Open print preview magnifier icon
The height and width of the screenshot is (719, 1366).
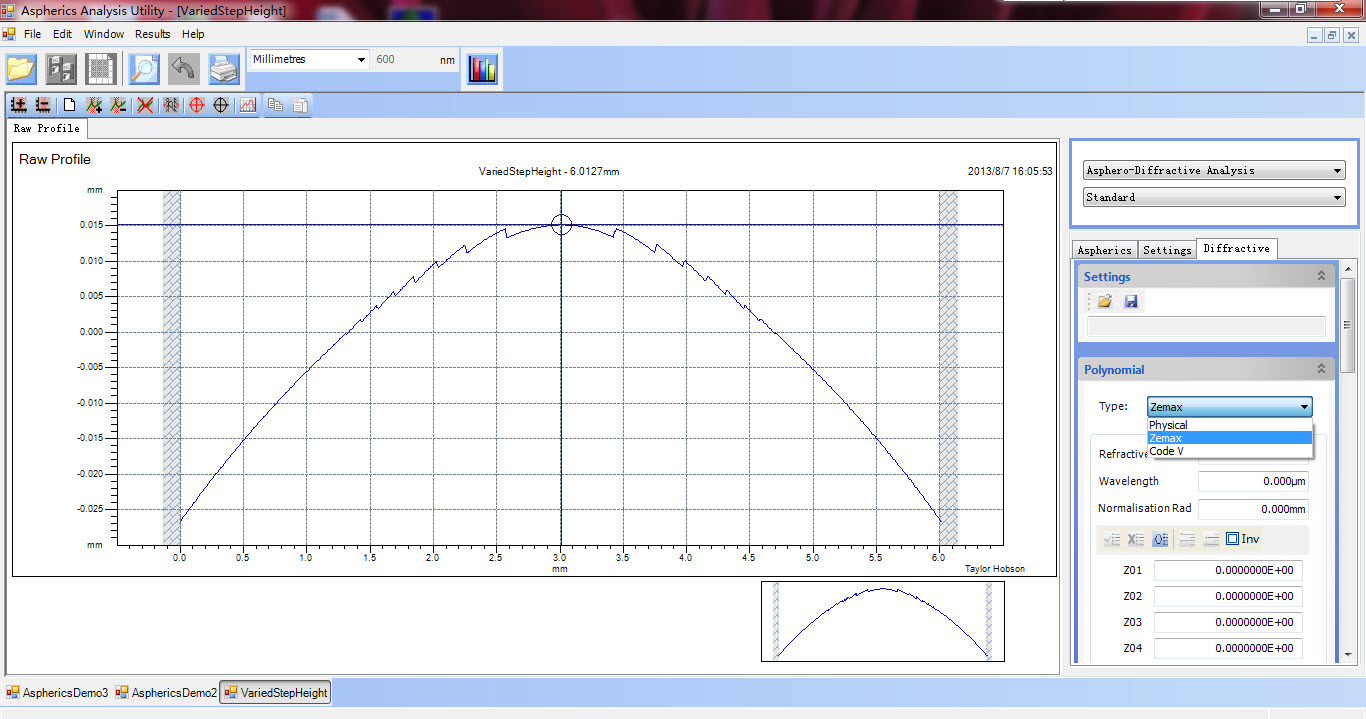[x=144, y=69]
